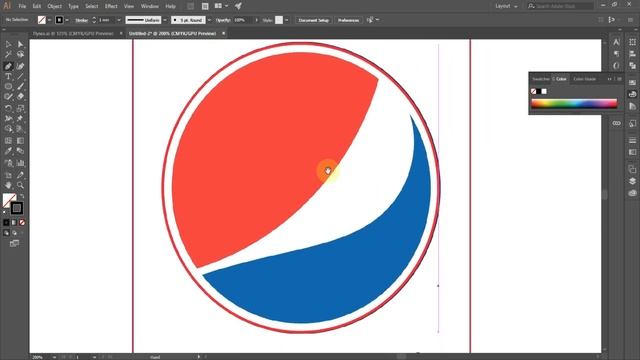Select the Type tool
Screen dimensions: 640x360
8,76
